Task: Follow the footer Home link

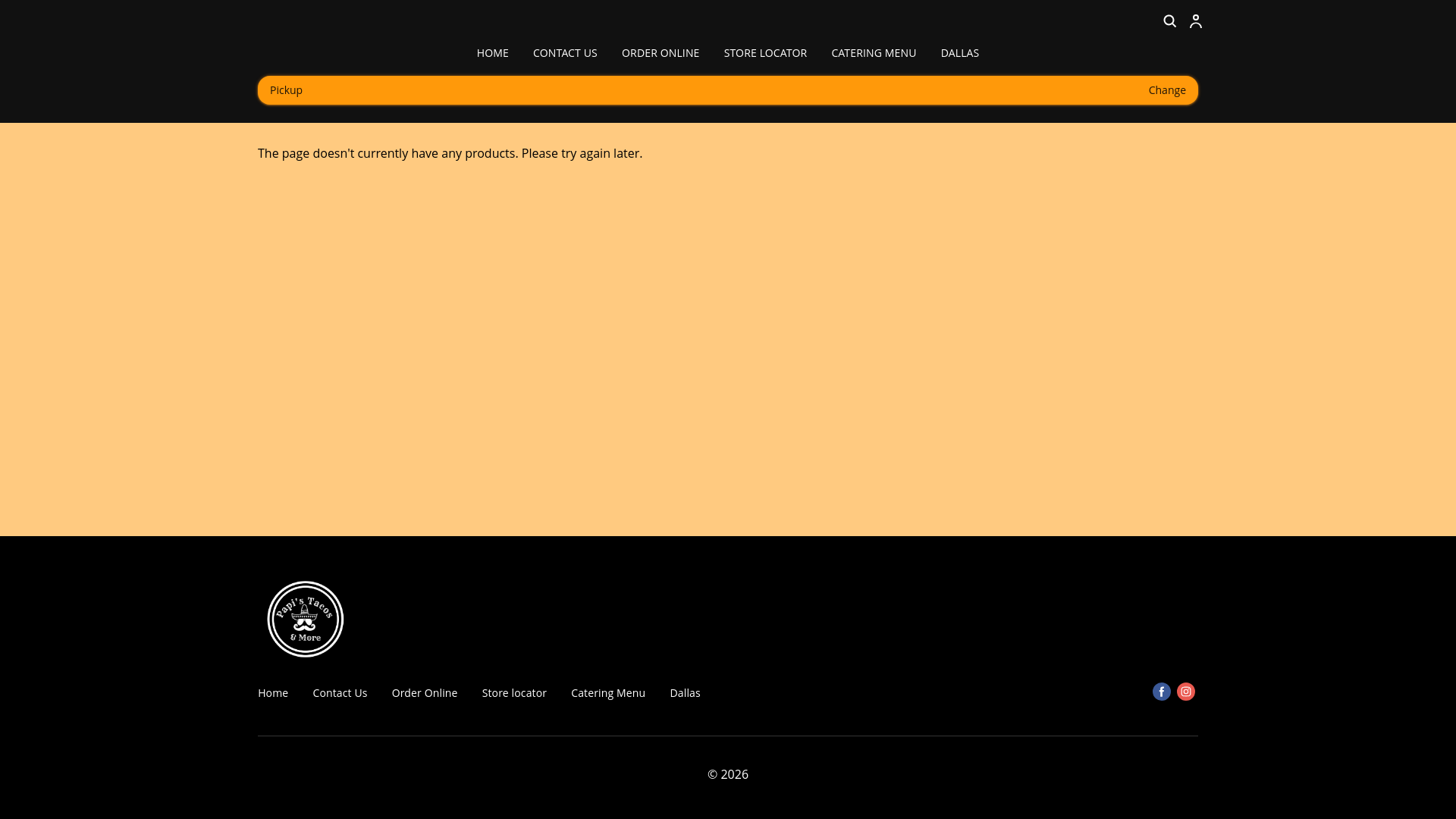Action: (273, 693)
